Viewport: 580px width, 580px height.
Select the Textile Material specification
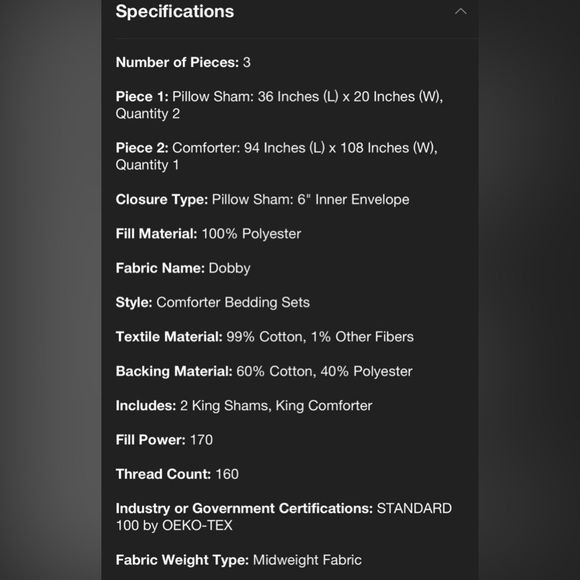[x=264, y=337]
